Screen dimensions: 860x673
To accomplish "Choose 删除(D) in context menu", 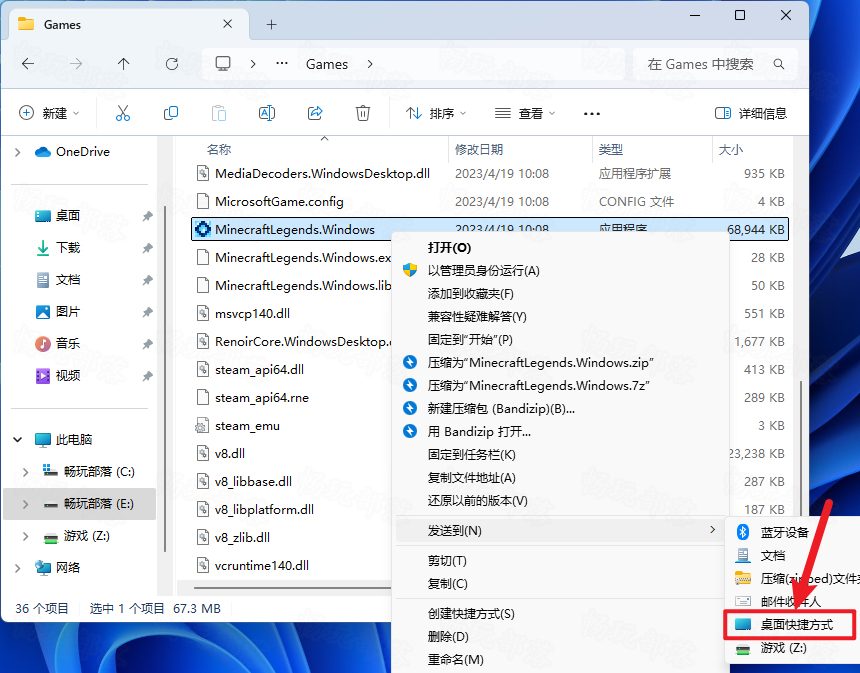I will [x=561, y=637].
